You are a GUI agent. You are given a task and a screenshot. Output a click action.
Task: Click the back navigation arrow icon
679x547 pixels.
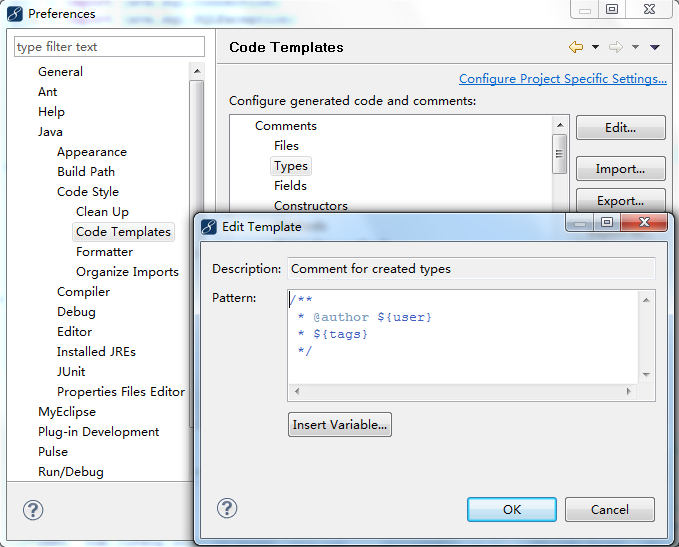[x=576, y=47]
